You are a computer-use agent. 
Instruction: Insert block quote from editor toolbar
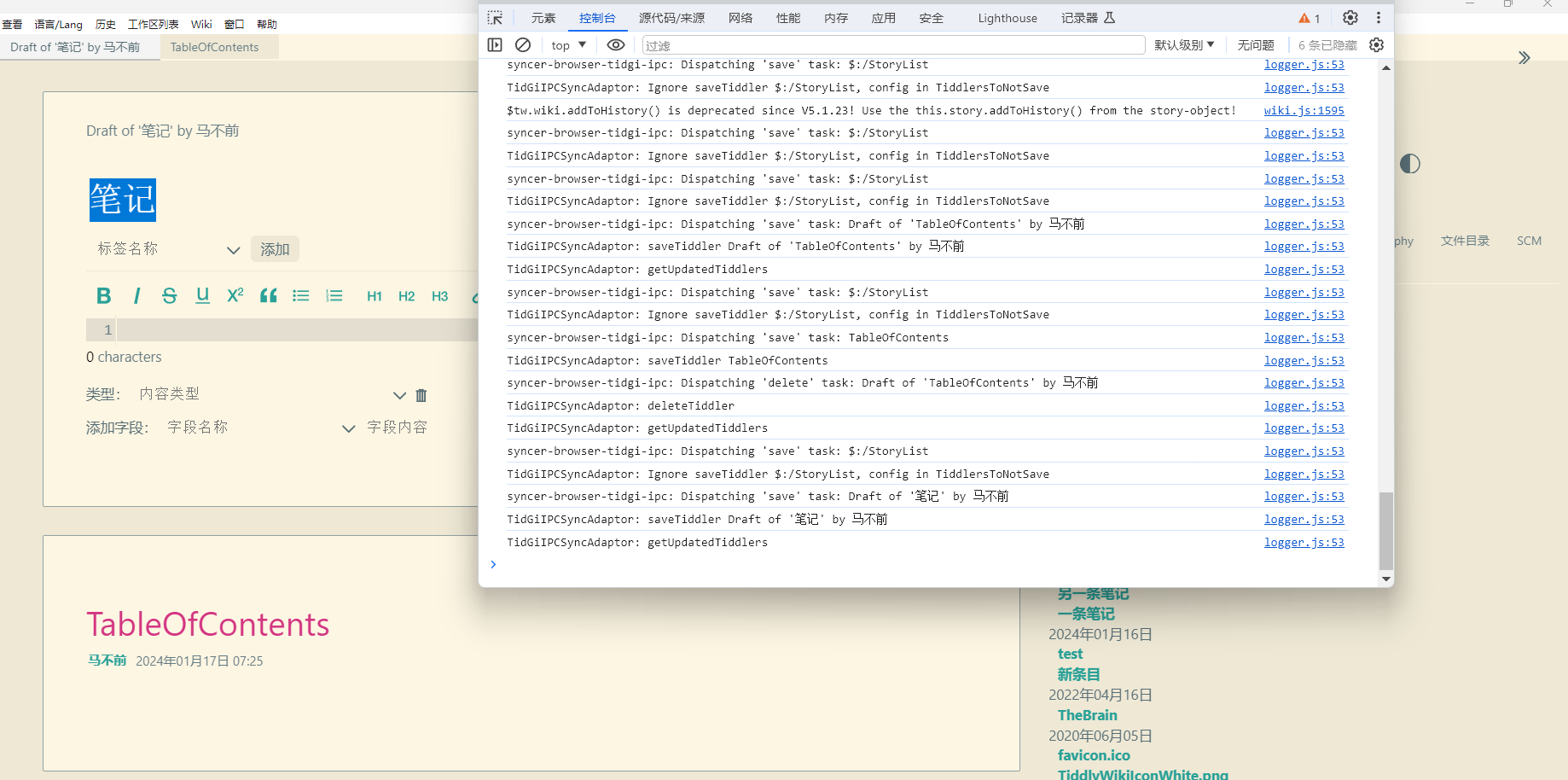(269, 295)
